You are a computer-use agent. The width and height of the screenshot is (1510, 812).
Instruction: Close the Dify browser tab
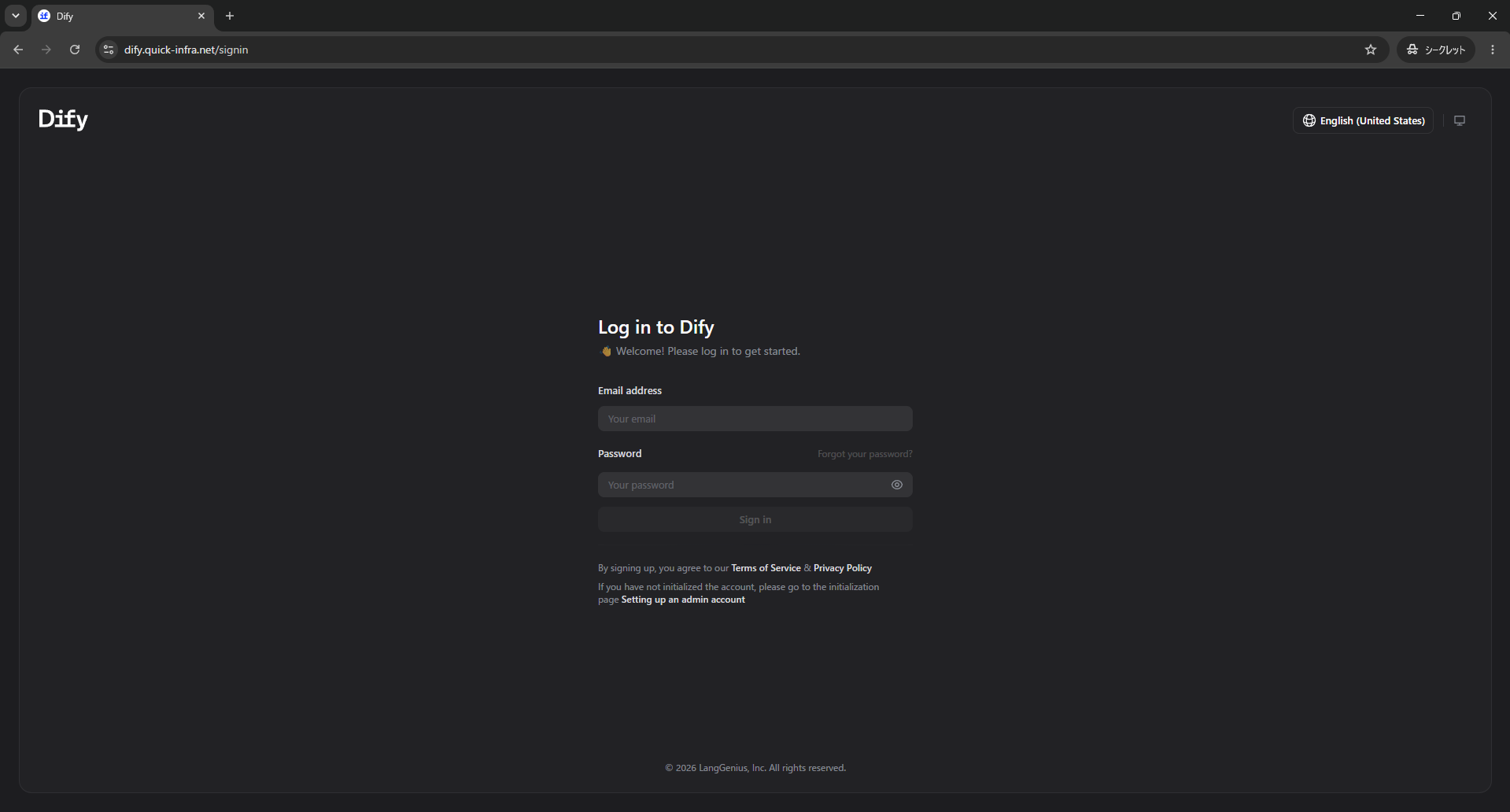pos(201,16)
